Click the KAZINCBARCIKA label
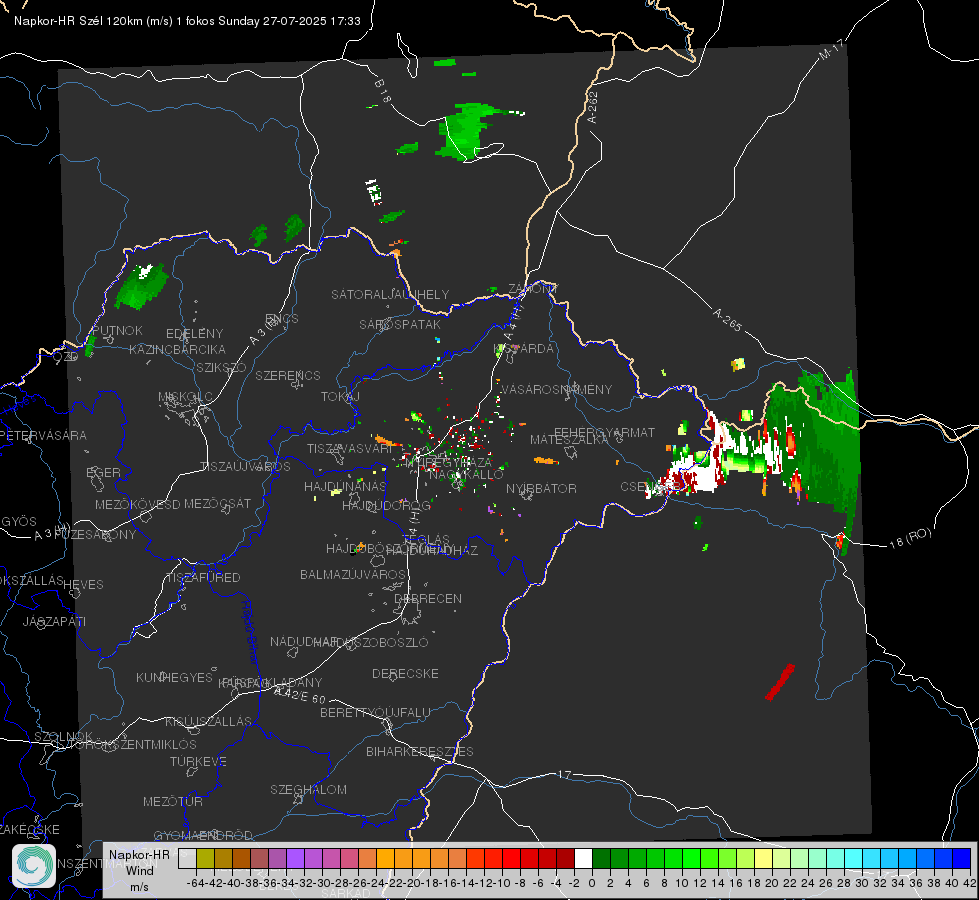979x900 pixels. (177, 349)
